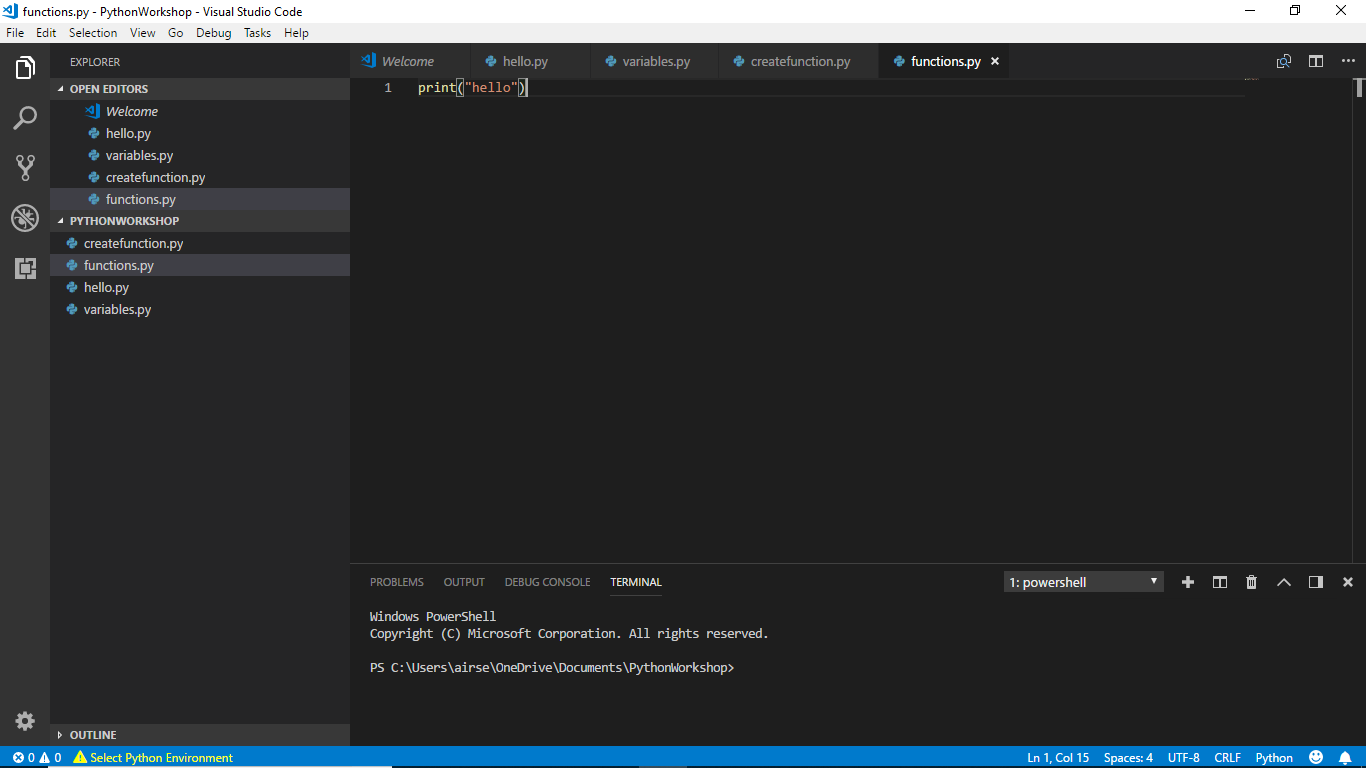Click line number 1 in the gutter
1366x768 pixels.
click(388, 88)
